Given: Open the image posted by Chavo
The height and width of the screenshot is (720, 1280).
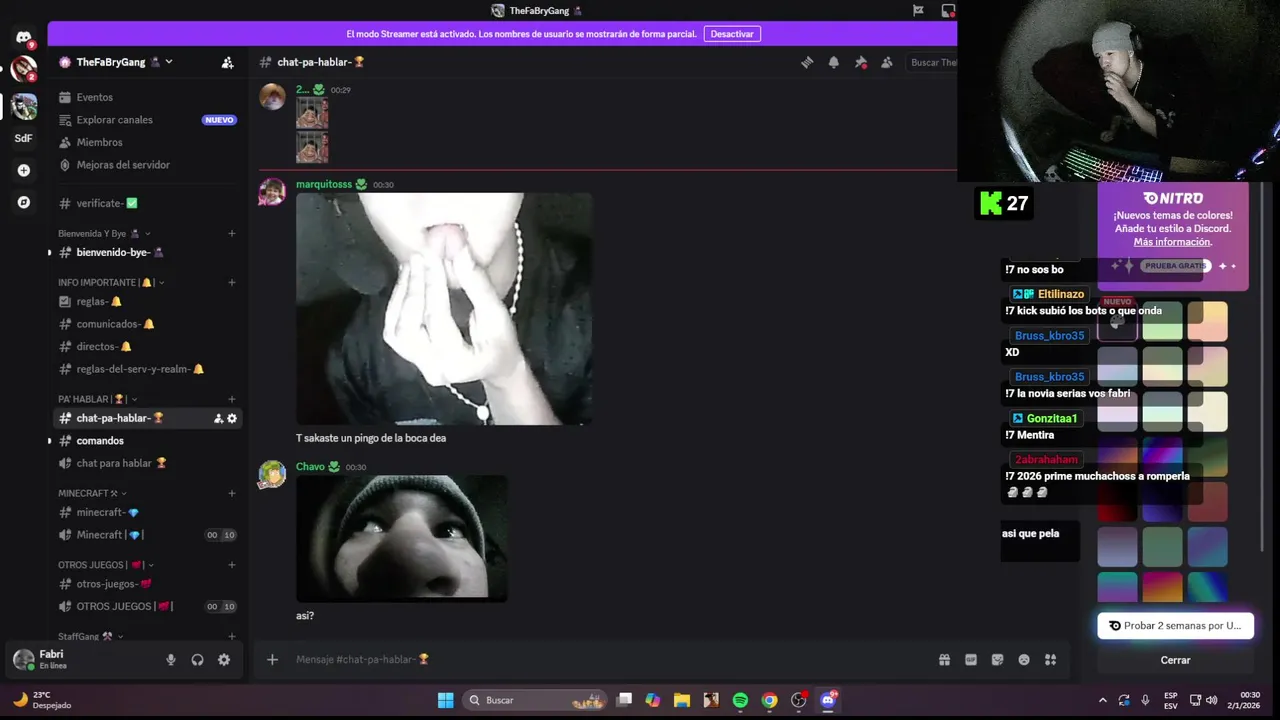Looking at the screenshot, I should click(x=402, y=538).
